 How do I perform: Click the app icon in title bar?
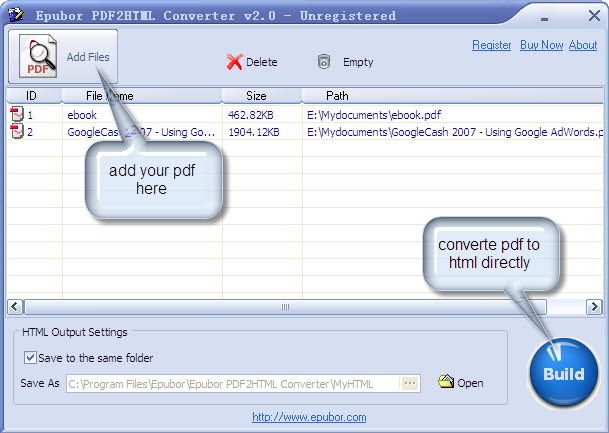coord(16,15)
